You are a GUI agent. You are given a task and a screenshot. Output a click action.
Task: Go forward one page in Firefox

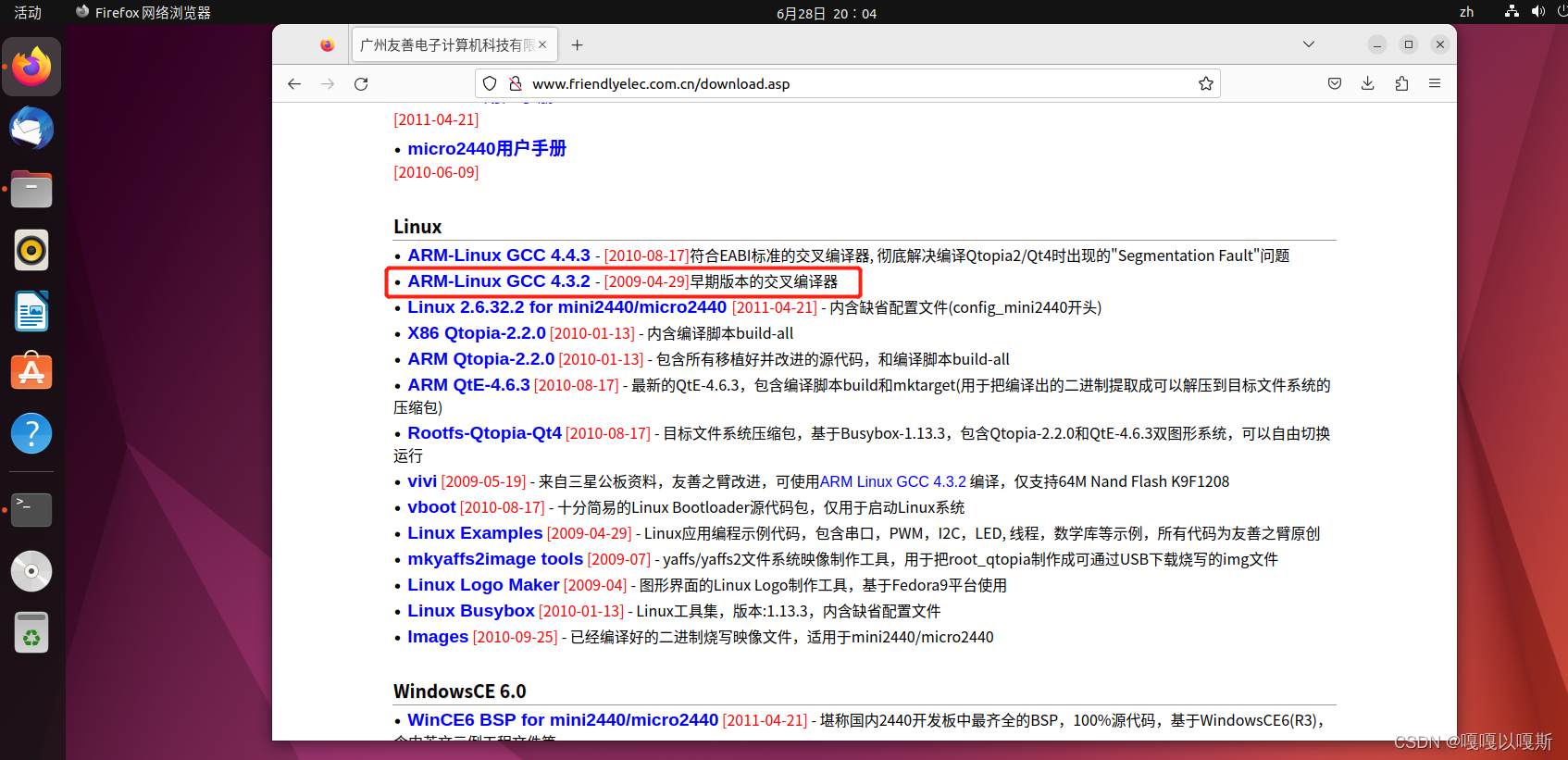point(328,83)
